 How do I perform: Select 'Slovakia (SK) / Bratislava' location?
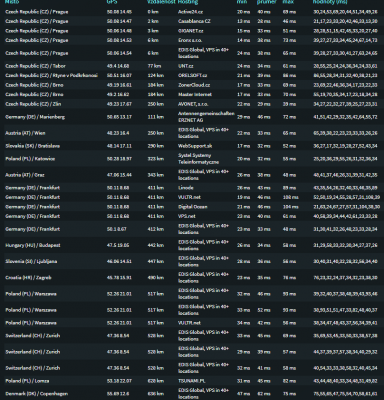tap(33, 146)
